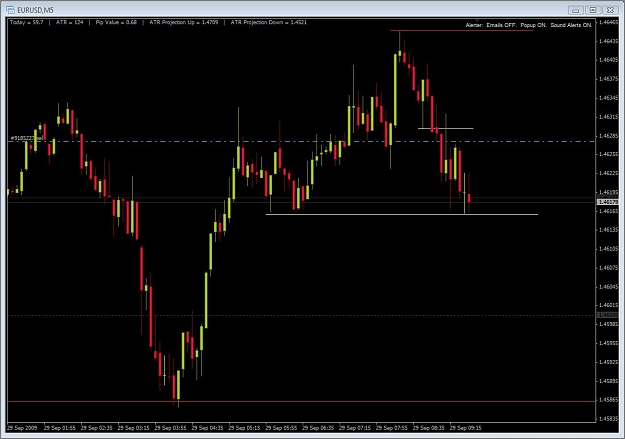Click the '29 Sep 07:15' time axis label

pyautogui.click(x=355, y=428)
